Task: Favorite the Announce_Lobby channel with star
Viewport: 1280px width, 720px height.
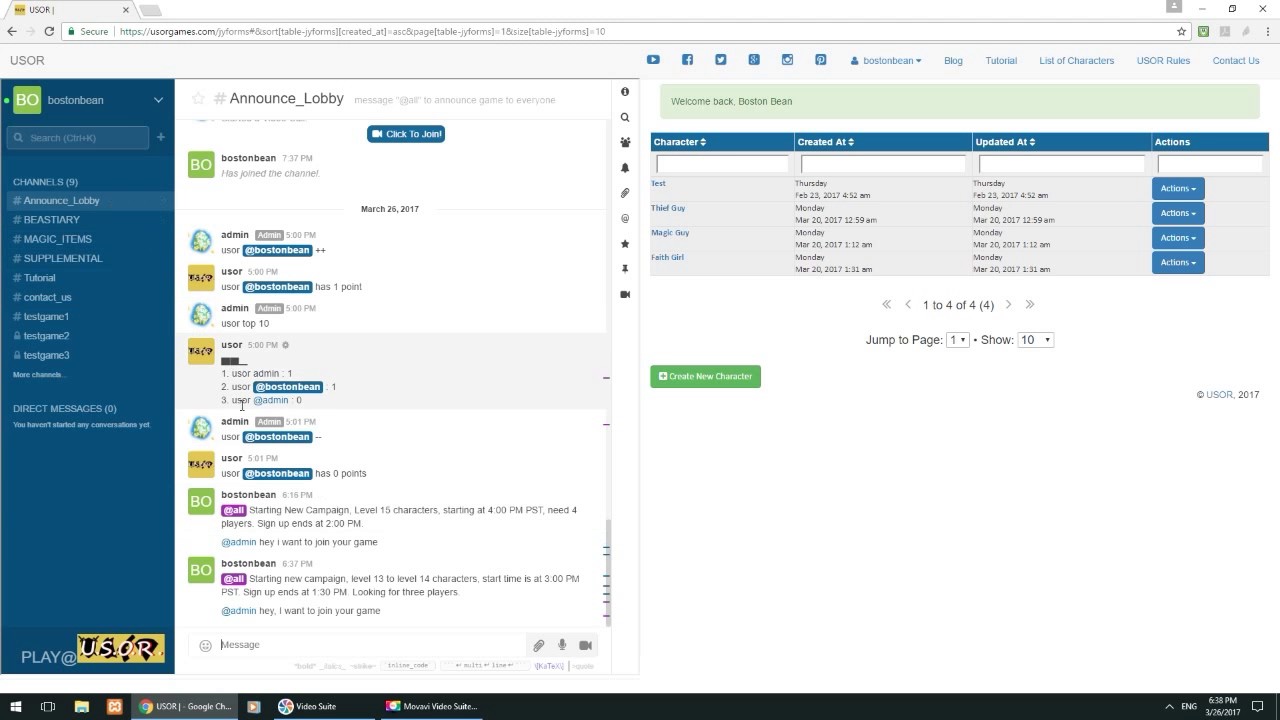Action: point(198,98)
